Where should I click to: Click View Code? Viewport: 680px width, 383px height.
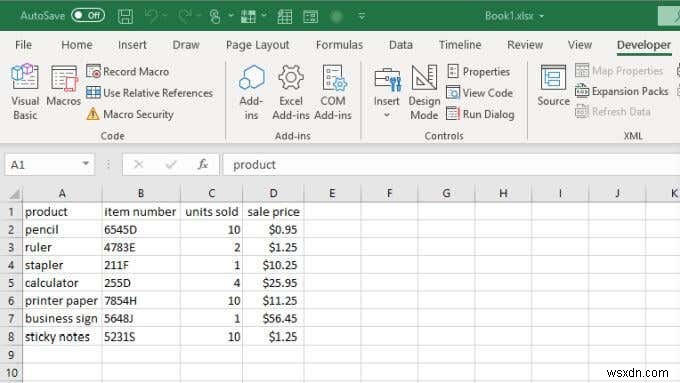click(x=480, y=93)
